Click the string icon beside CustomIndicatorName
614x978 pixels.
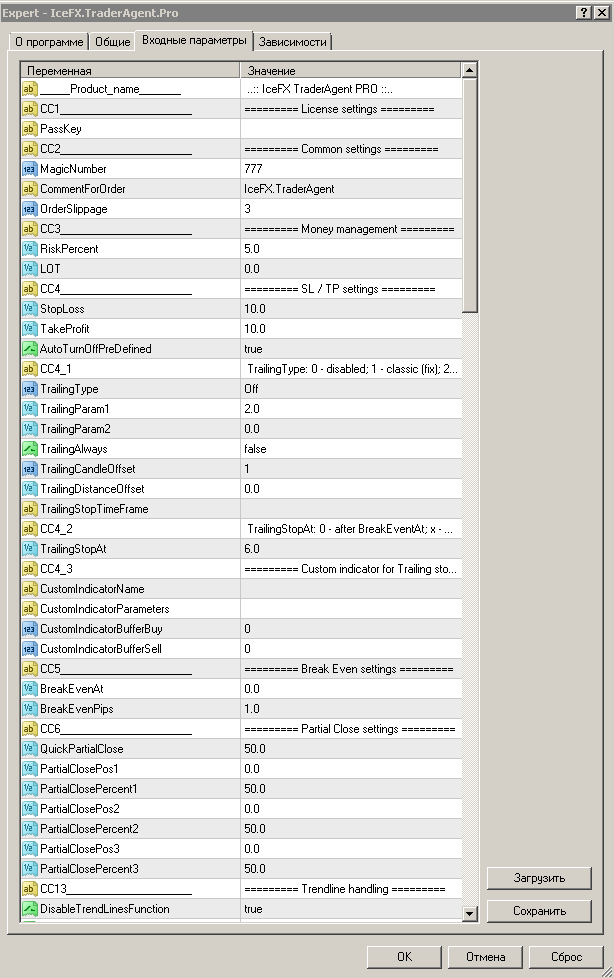(x=29, y=589)
